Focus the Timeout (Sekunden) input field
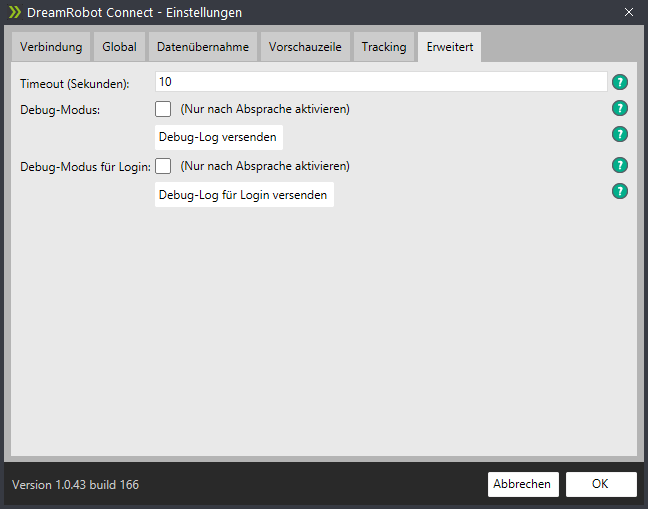Image resolution: width=648 pixels, height=509 pixels. click(x=381, y=82)
